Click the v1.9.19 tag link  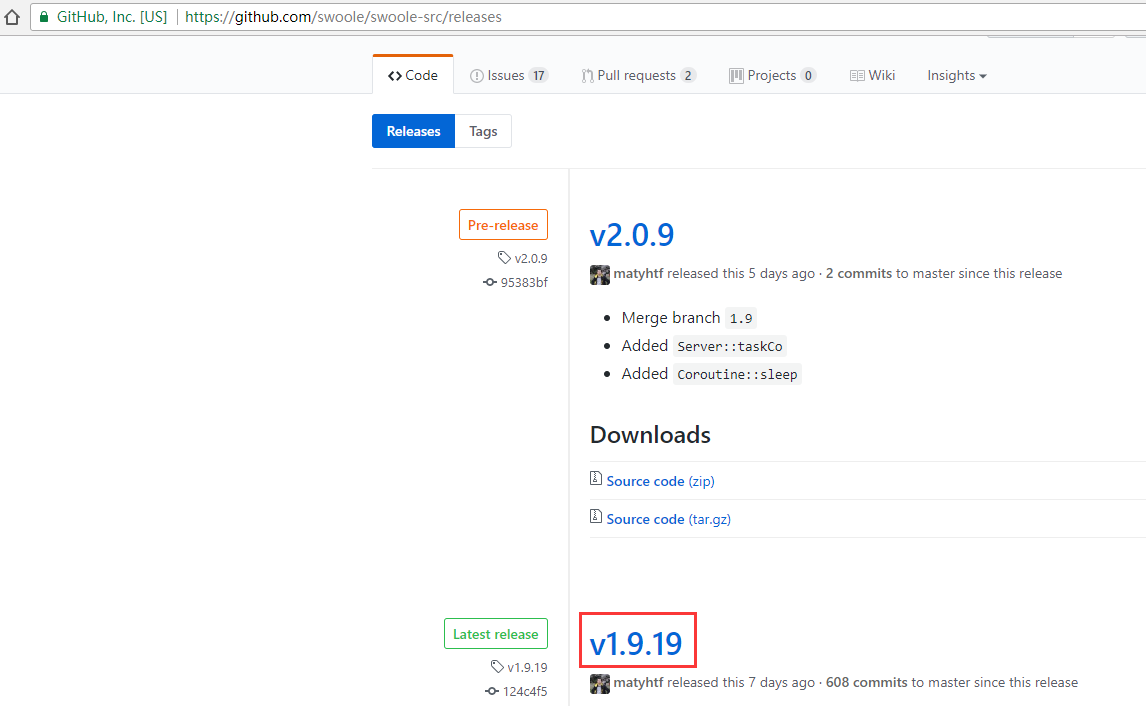519,667
